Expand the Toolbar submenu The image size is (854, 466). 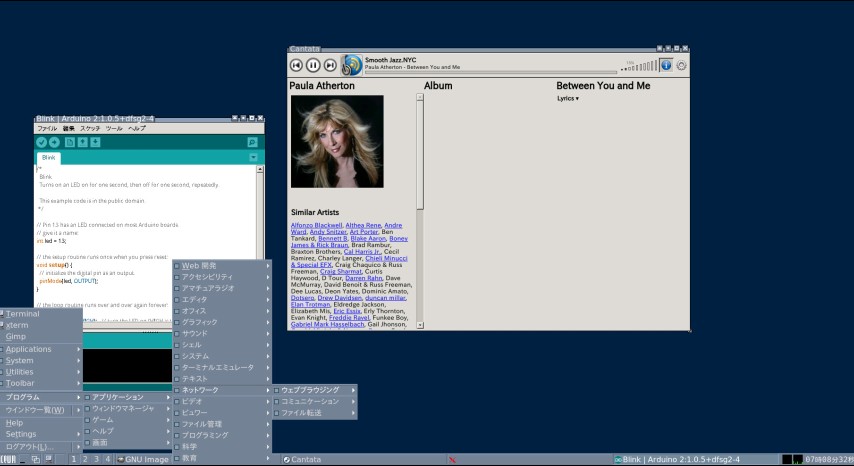point(41,383)
